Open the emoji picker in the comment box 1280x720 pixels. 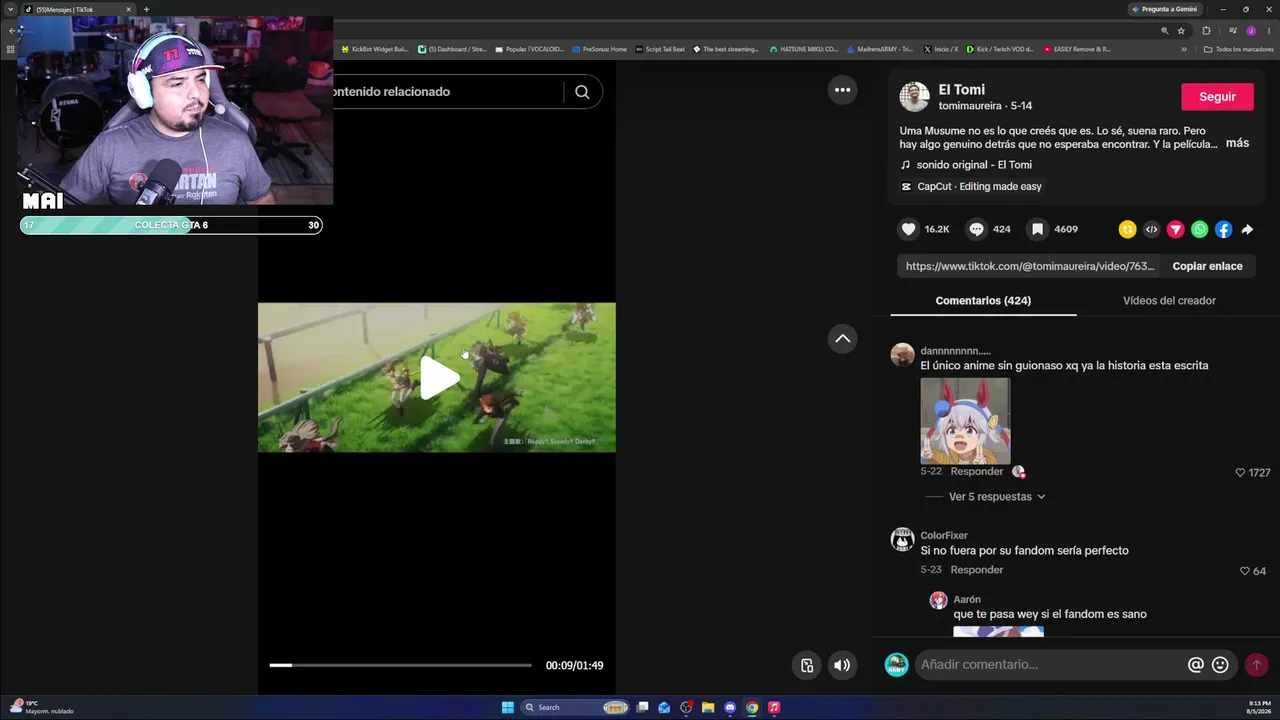(x=1220, y=665)
